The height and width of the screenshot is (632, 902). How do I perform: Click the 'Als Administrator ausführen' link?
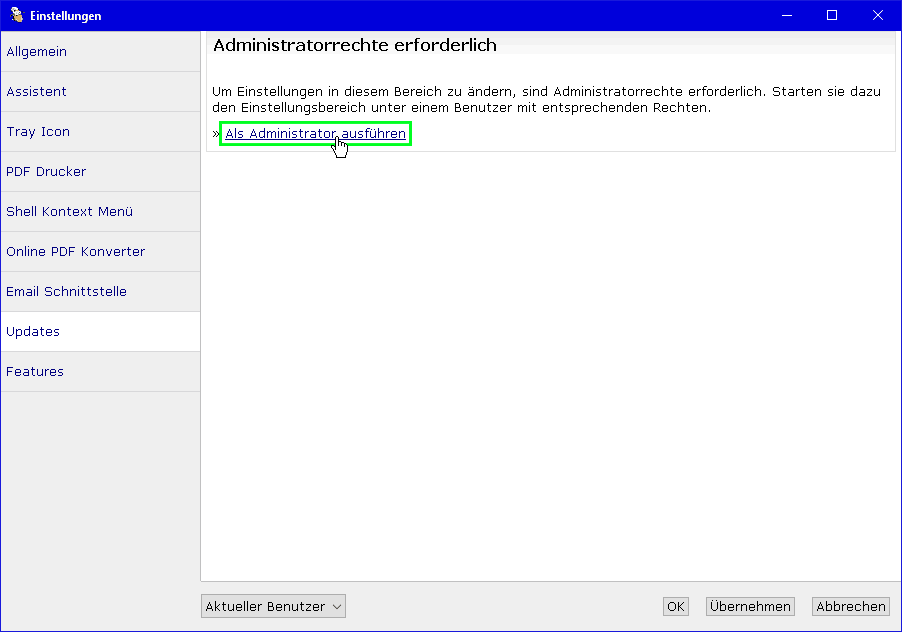pyautogui.click(x=315, y=134)
